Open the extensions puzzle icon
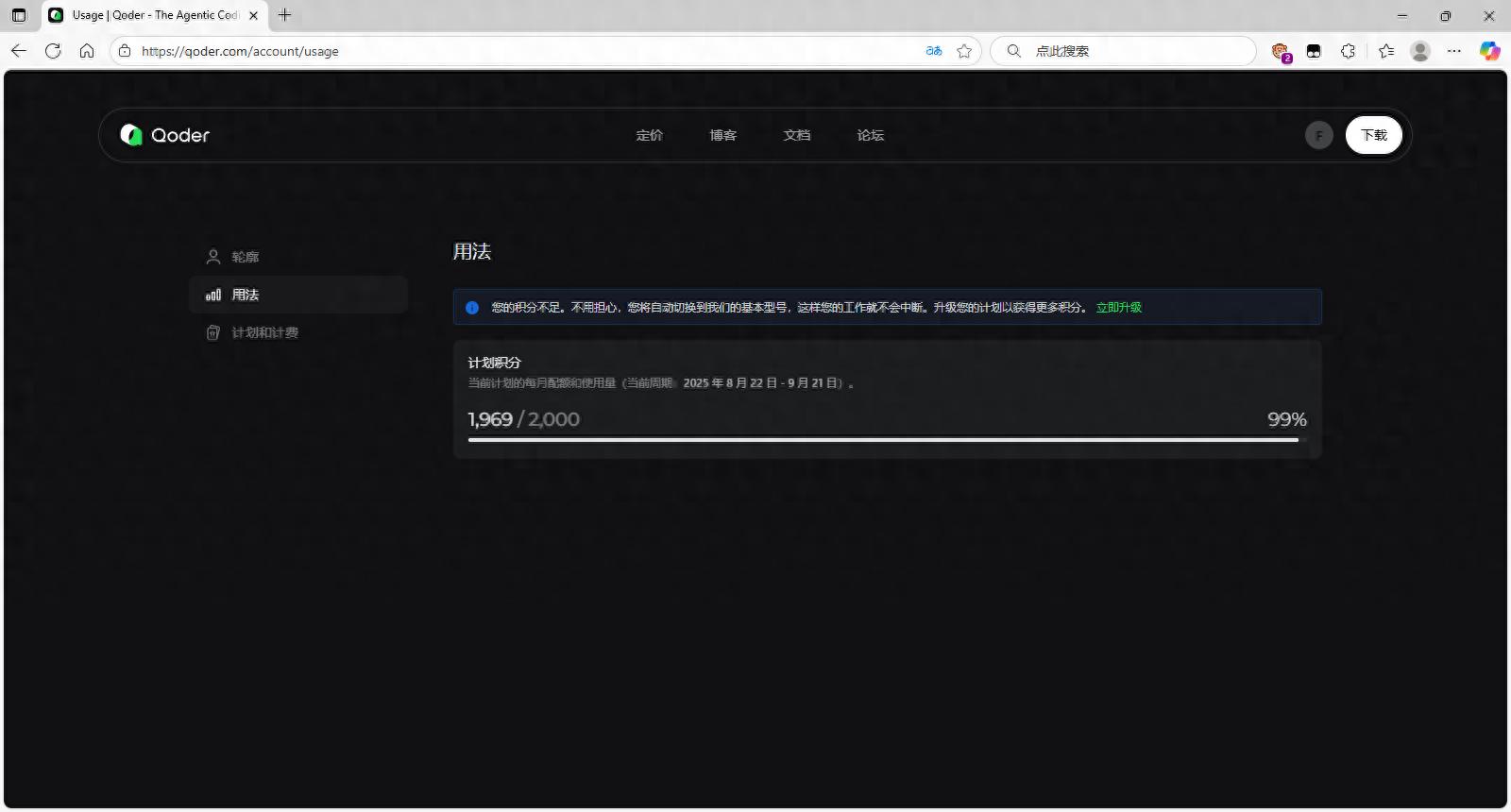This screenshot has height=812, width=1511. pyautogui.click(x=1348, y=51)
